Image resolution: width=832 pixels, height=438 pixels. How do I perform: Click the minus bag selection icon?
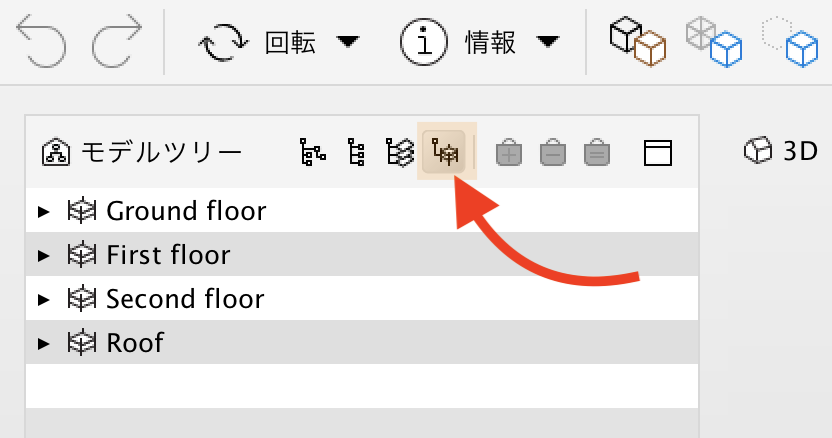553,153
